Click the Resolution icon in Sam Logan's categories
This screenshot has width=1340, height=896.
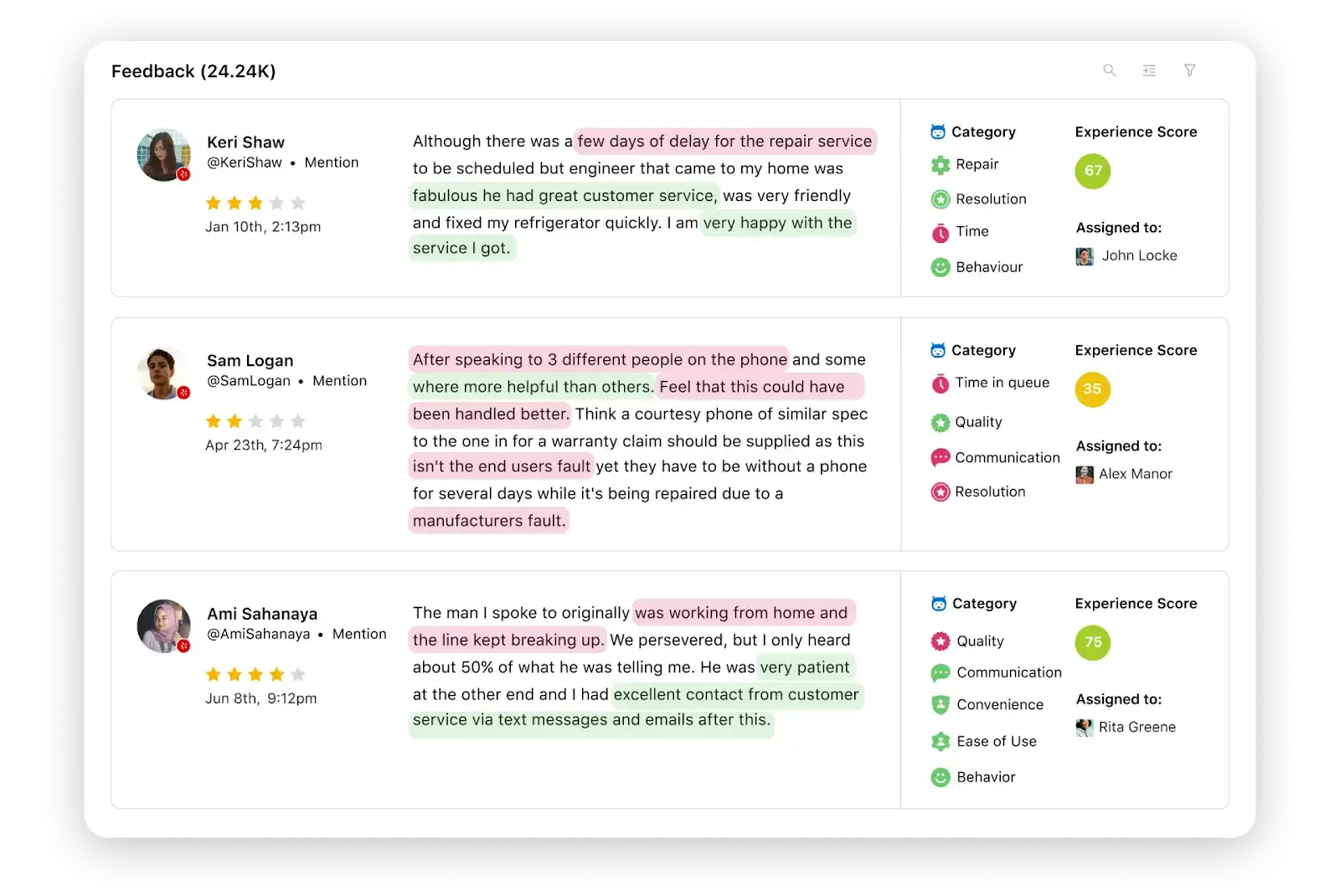pyautogui.click(x=939, y=492)
